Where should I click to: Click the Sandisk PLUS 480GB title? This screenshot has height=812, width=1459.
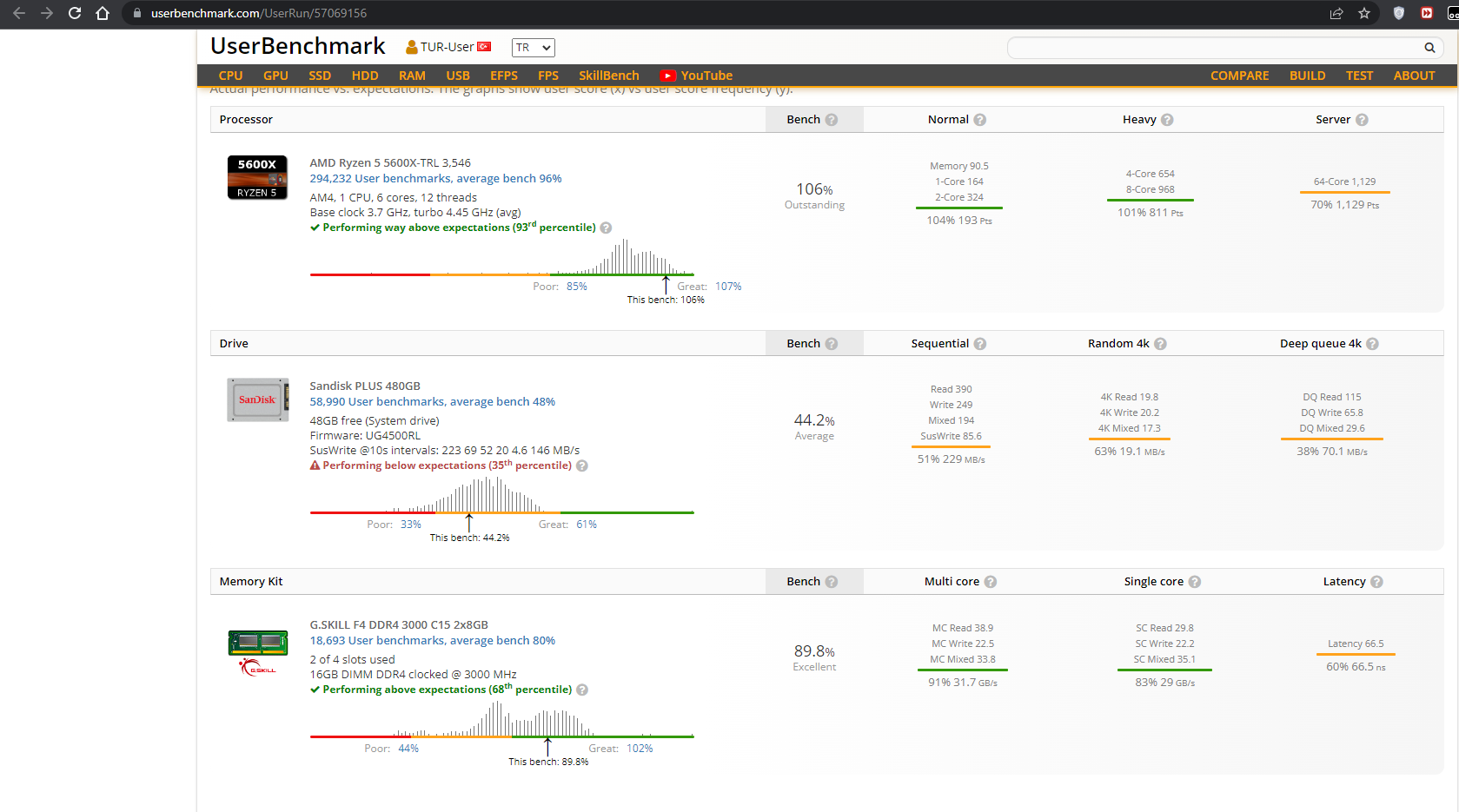365,386
